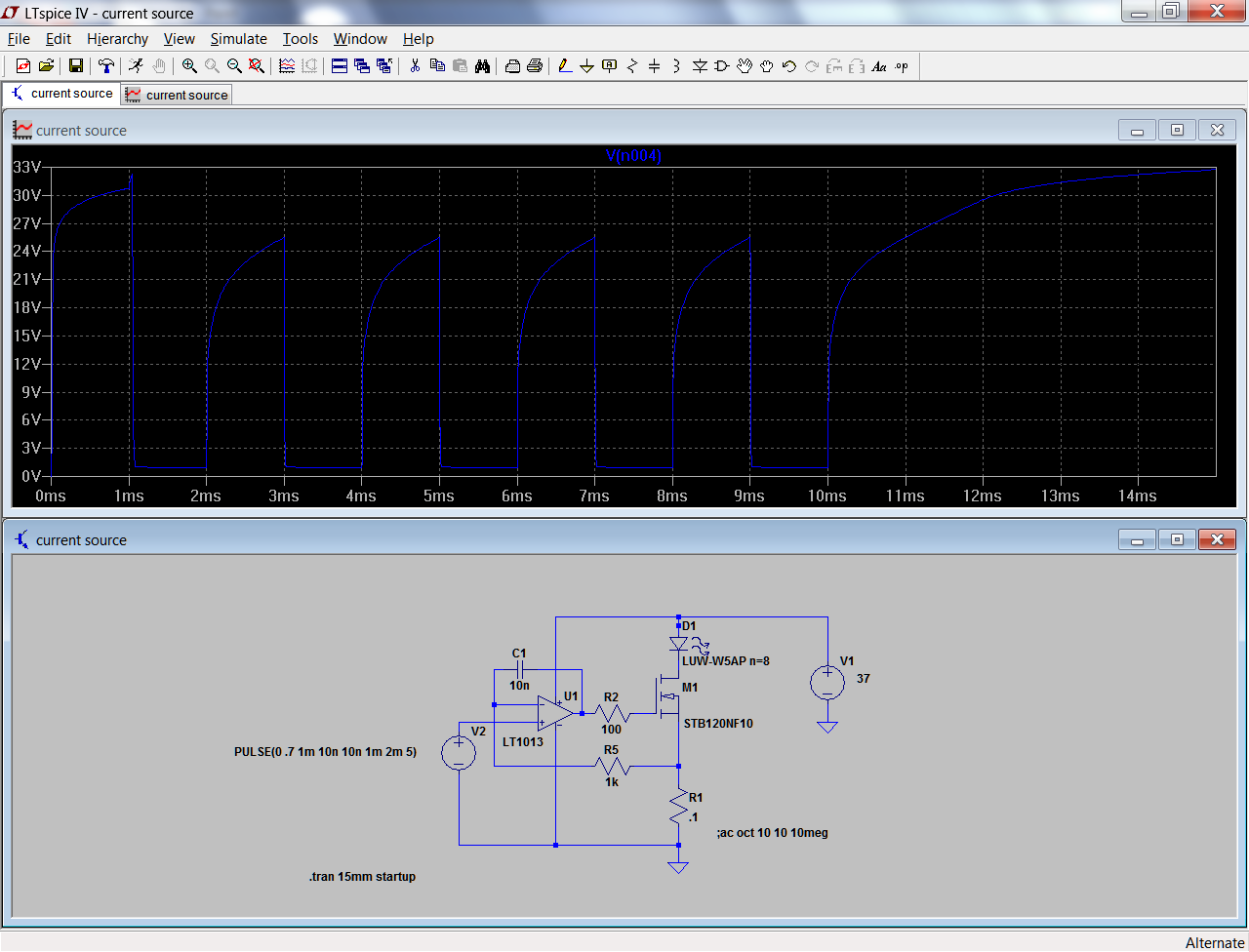Zoom in with the plus magnifier

[189, 66]
